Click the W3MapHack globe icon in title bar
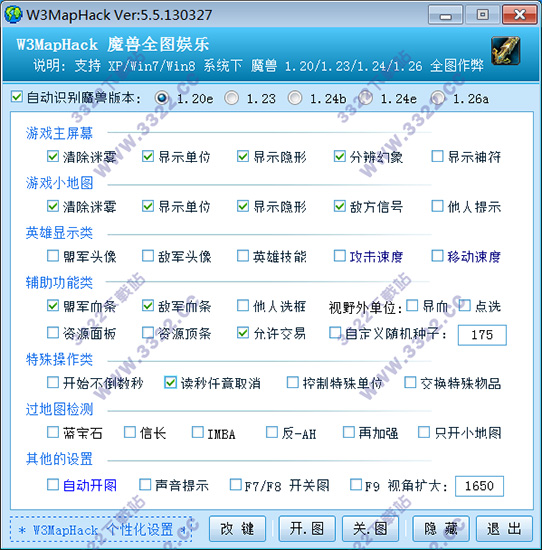This screenshot has width=542, height=550. (x=13, y=14)
